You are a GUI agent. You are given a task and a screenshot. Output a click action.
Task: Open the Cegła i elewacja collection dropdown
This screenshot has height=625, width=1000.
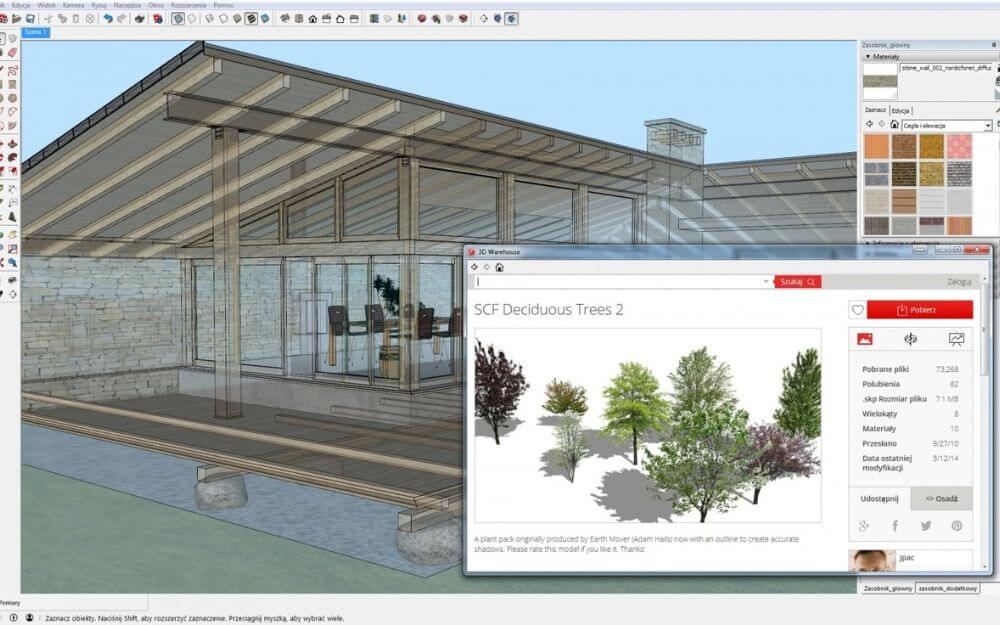click(988, 124)
